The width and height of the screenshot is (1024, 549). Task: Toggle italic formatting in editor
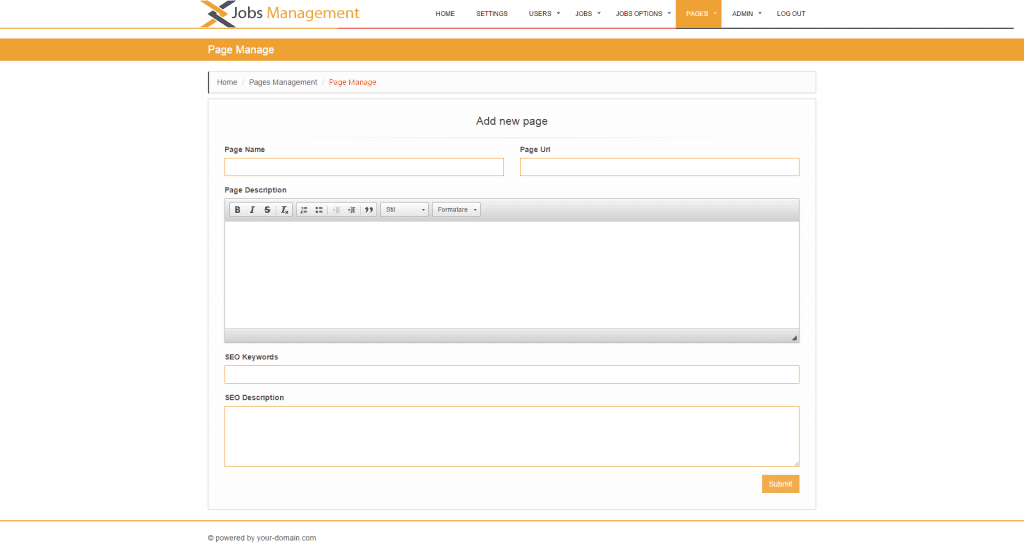click(x=252, y=210)
